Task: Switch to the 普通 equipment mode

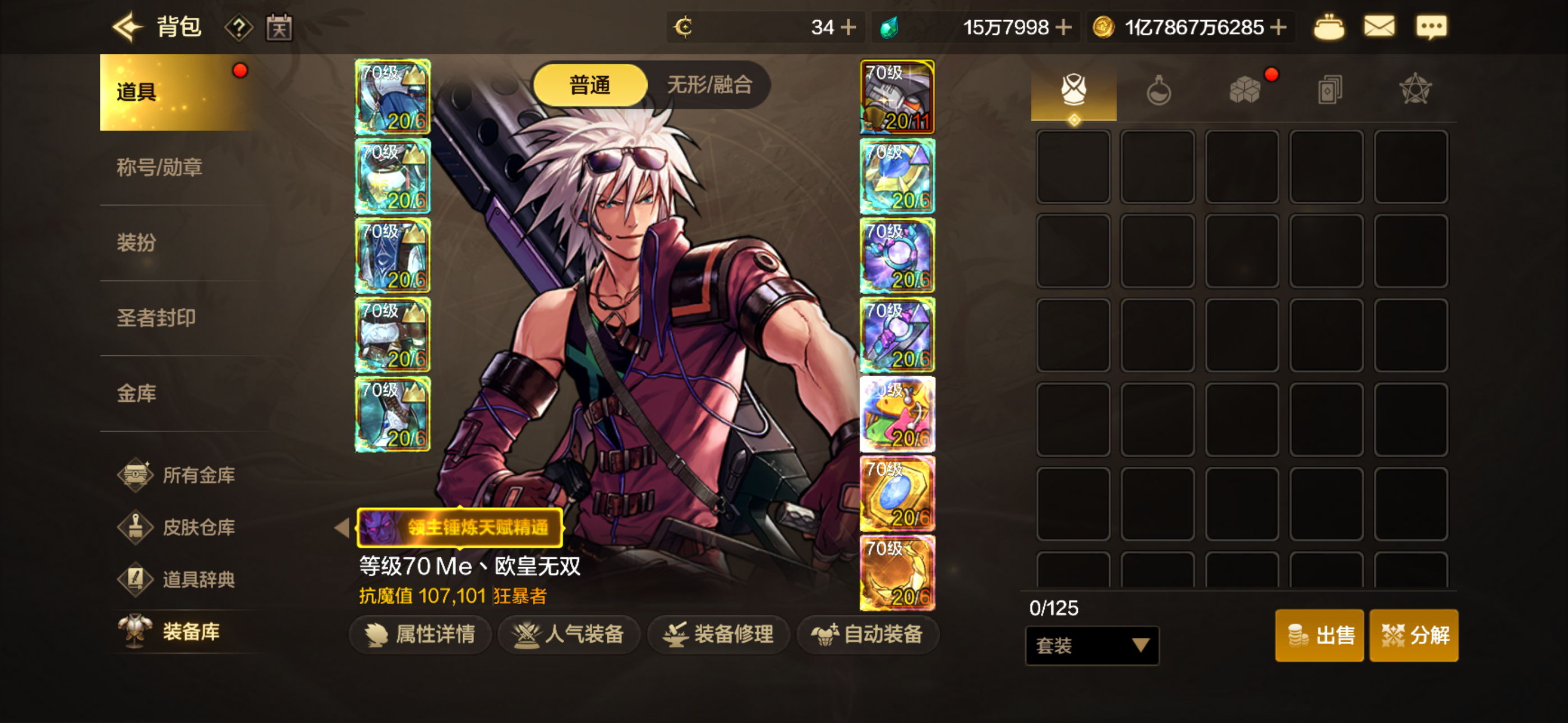Action: (x=589, y=85)
